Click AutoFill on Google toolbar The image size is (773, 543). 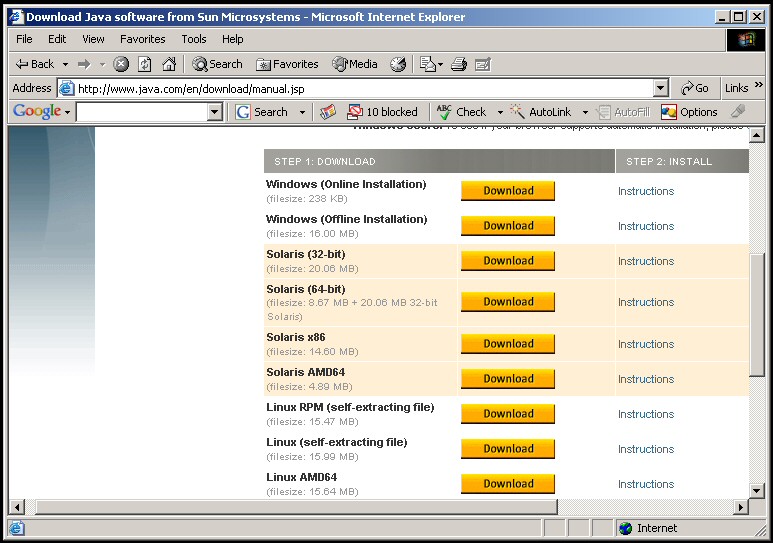coord(624,112)
